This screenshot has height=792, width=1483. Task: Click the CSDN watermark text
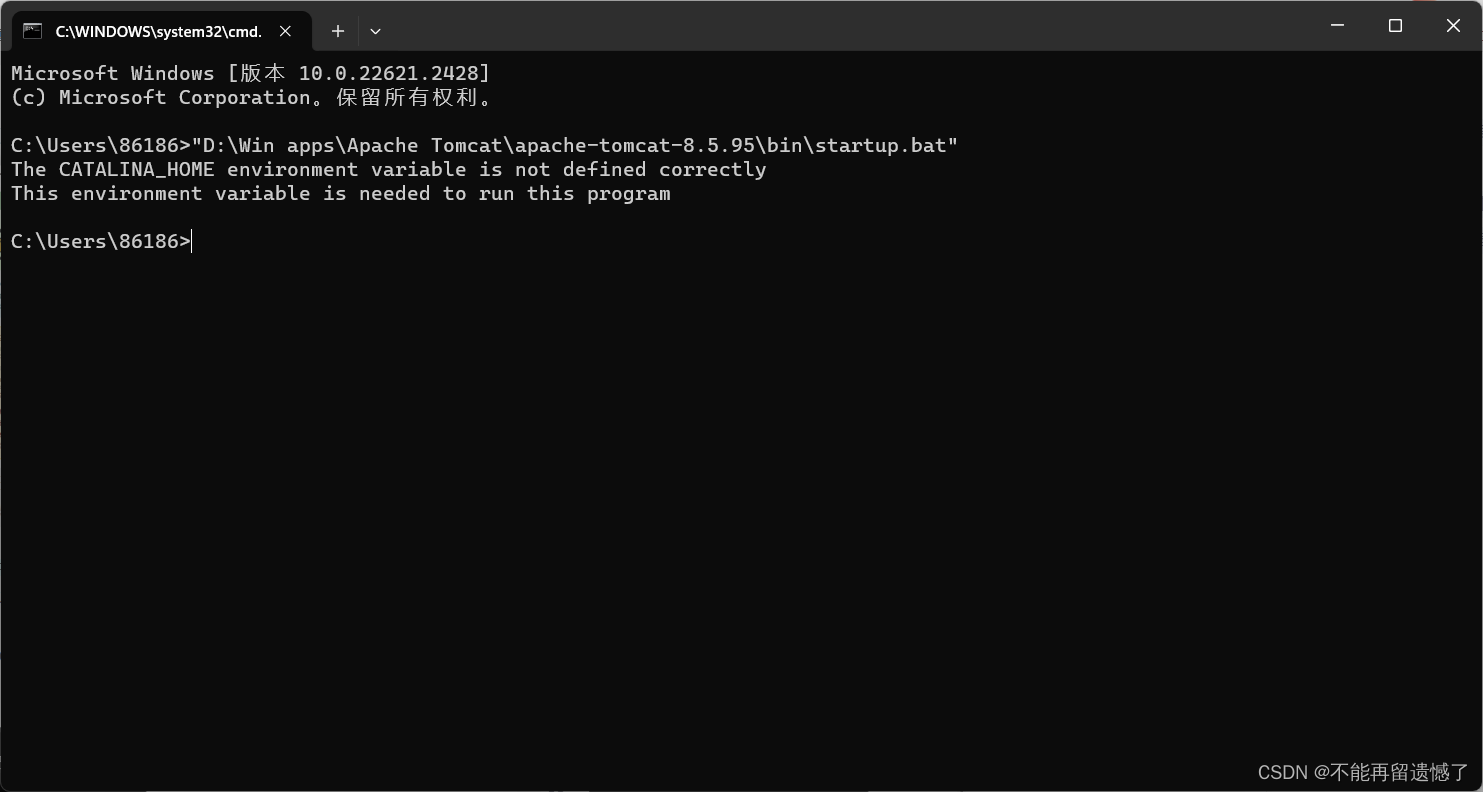(x=1363, y=772)
